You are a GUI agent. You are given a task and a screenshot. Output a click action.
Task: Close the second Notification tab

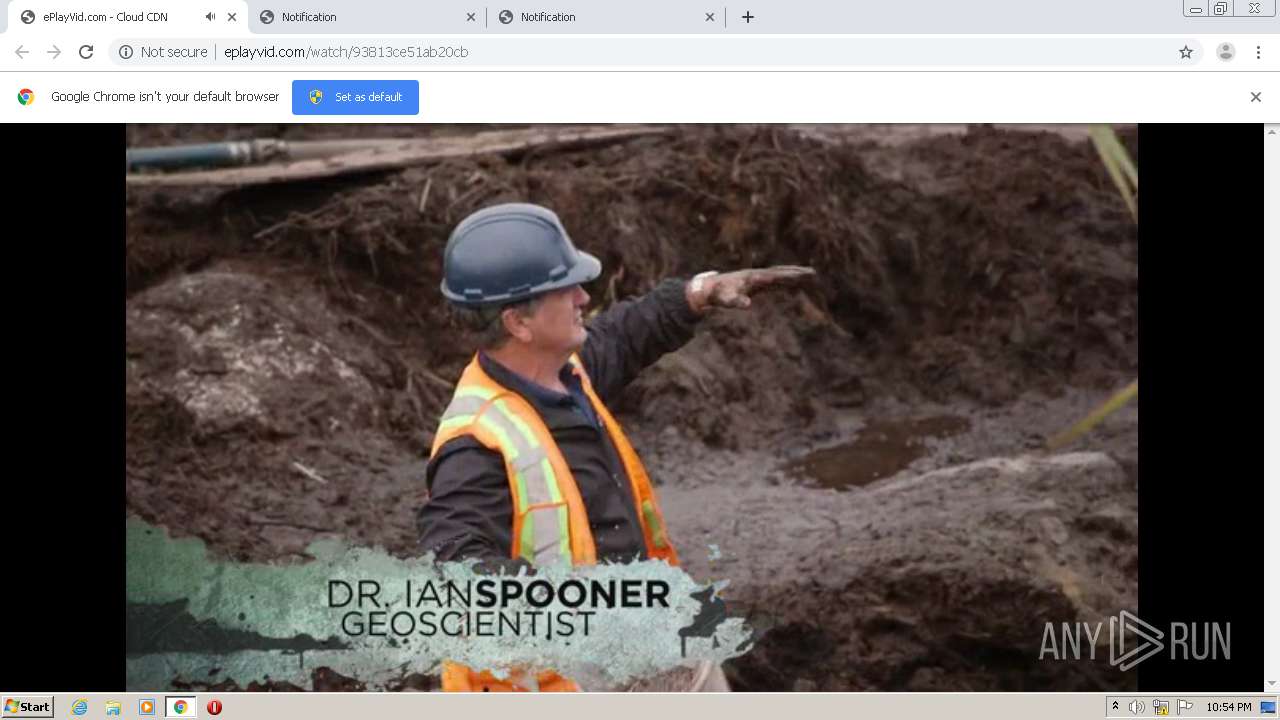pyautogui.click(x=710, y=17)
